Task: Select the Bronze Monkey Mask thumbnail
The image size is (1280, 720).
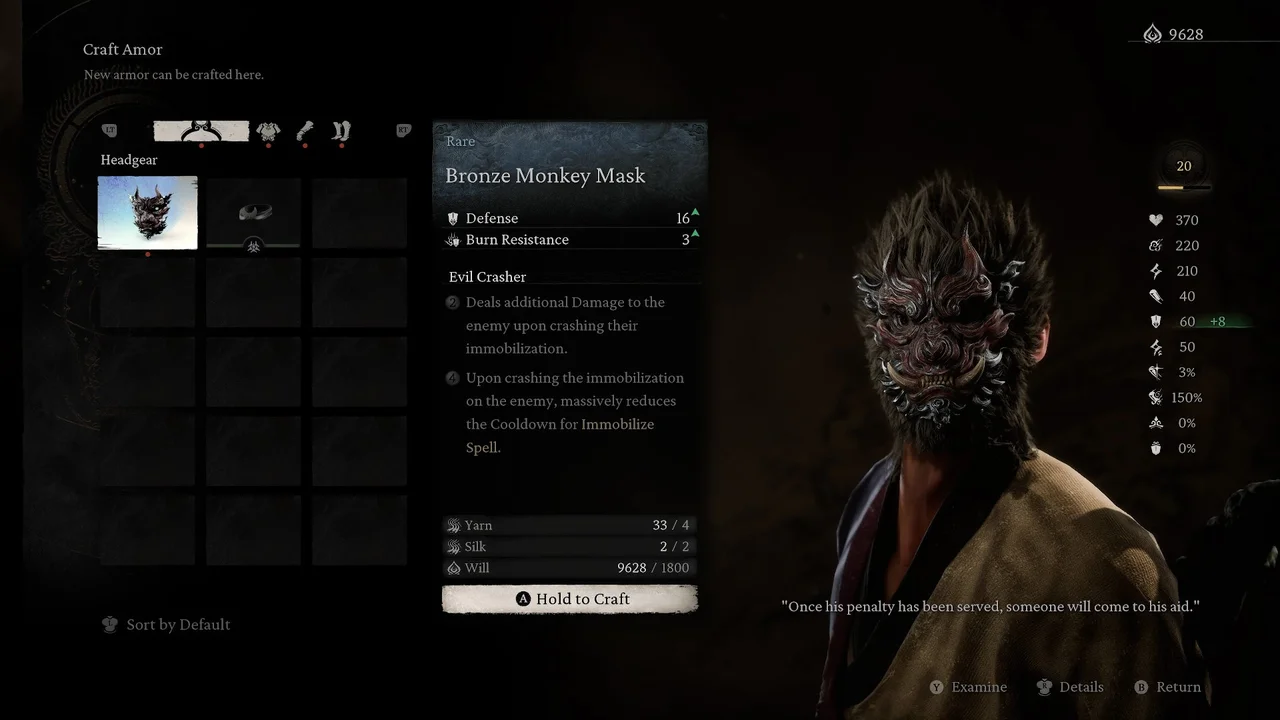Action: click(147, 212)
